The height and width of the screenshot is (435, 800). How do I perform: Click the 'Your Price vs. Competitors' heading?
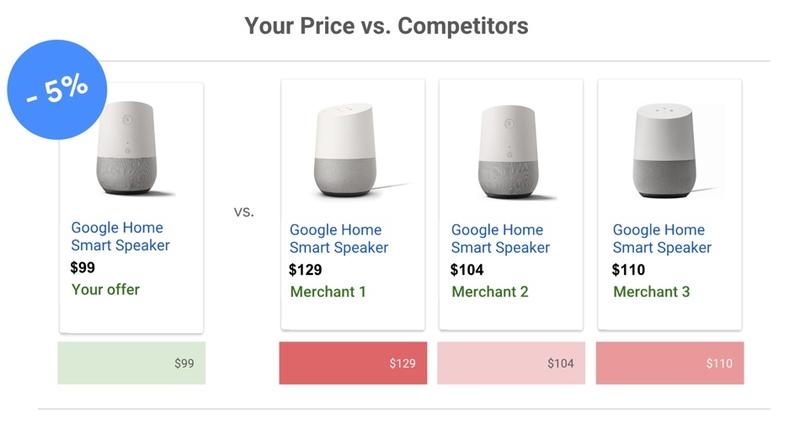click(386, 25)
